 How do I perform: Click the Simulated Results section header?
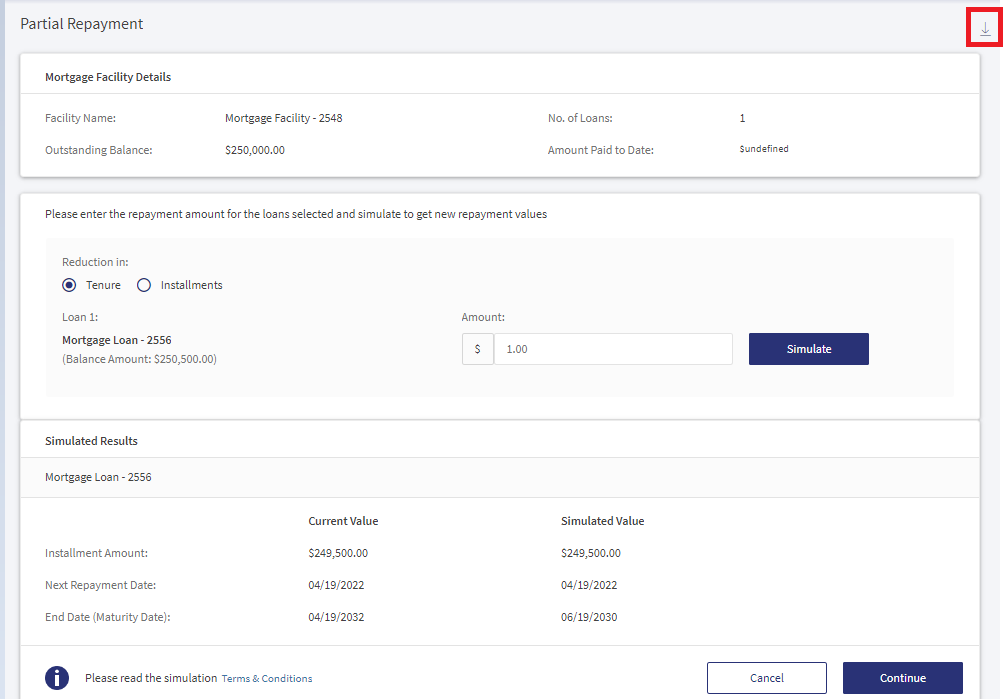tap(91, 441)
